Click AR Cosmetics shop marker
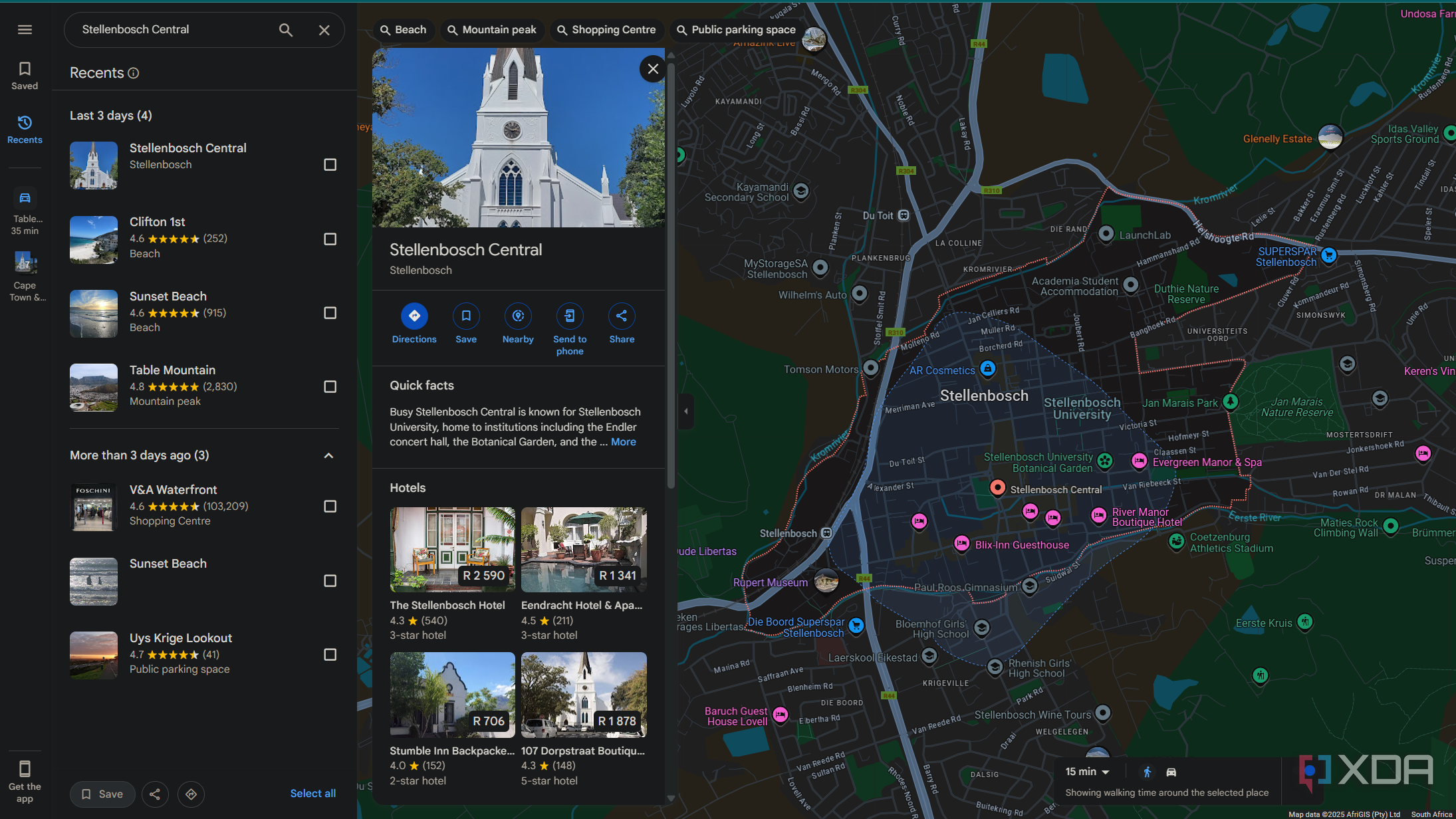Viewport: 1456px width, 819px height. tap(988, 368)
